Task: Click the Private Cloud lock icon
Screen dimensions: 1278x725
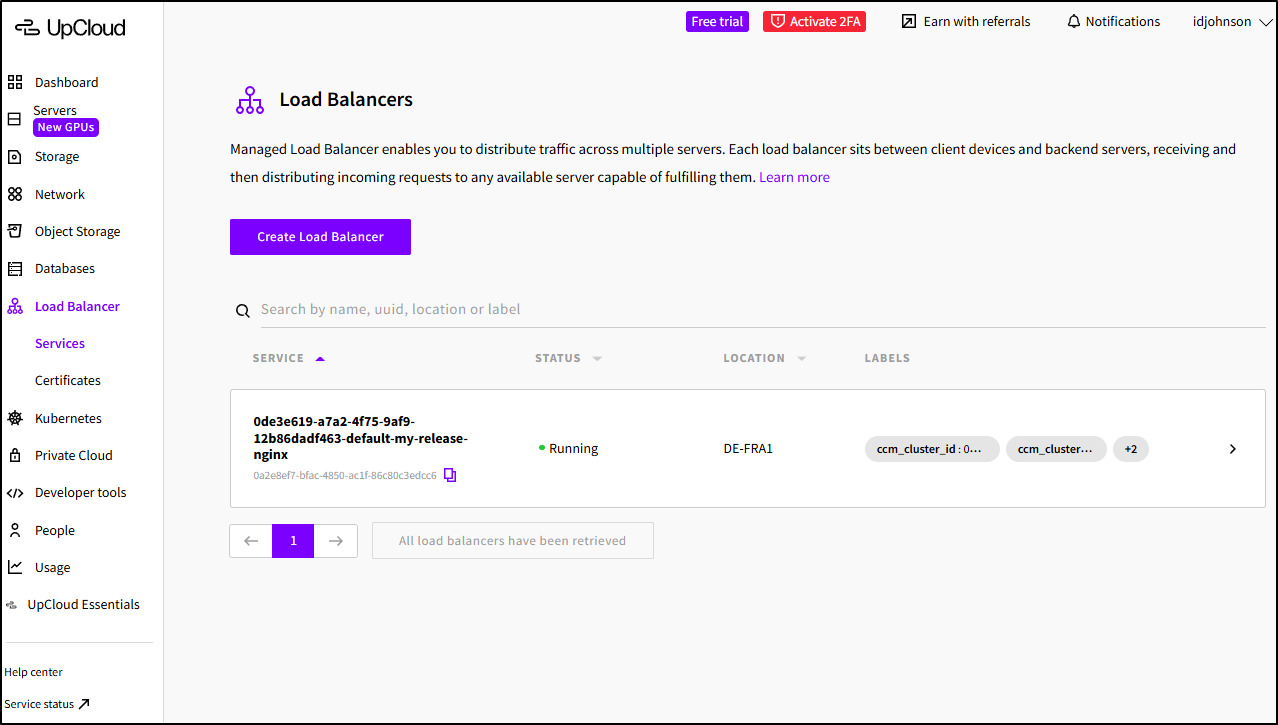Action: (x=15, y=455)
